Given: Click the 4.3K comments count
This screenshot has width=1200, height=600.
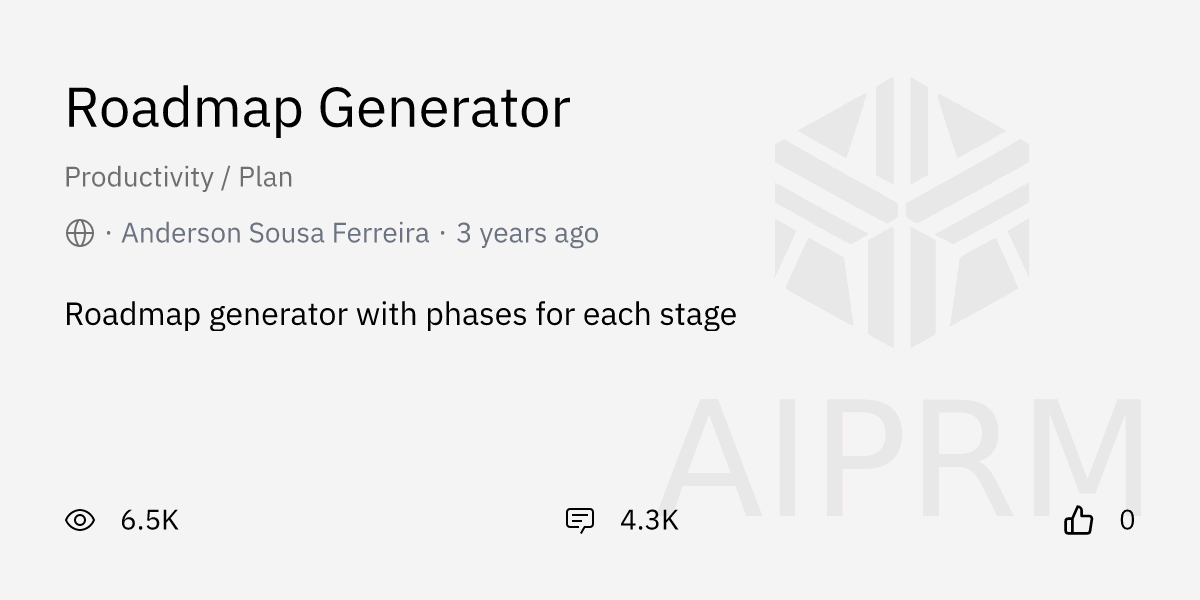Looking at the screenshot, I should (649, 520).
